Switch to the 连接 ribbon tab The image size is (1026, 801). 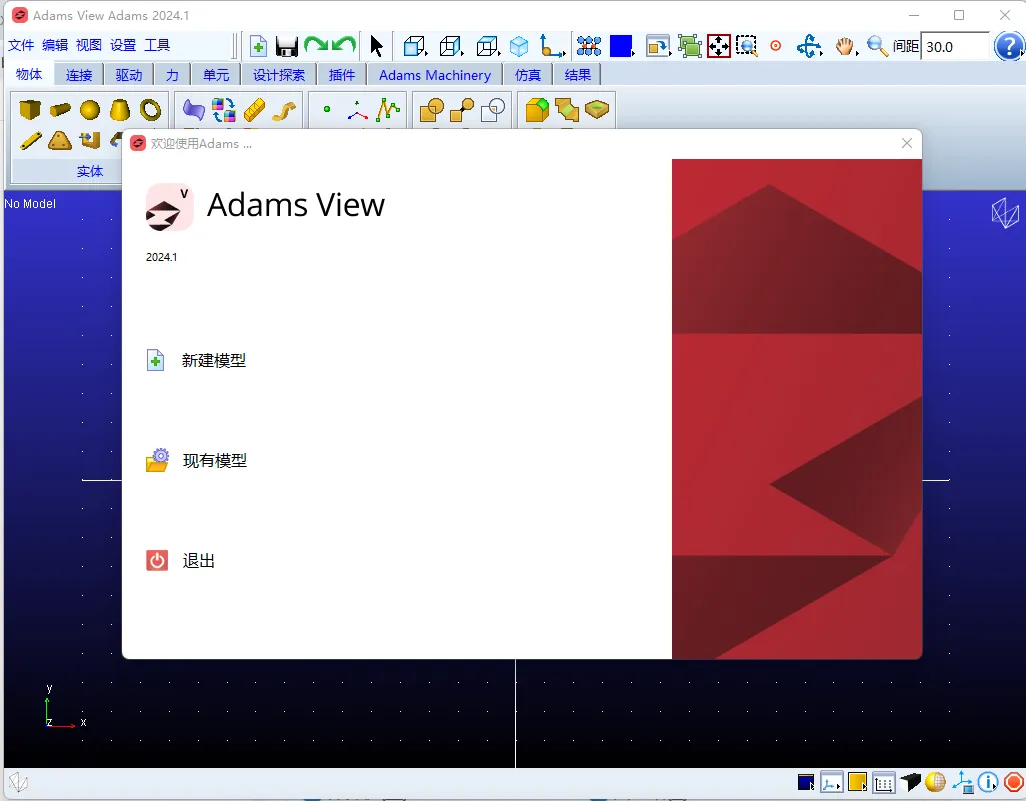point(79,75)
